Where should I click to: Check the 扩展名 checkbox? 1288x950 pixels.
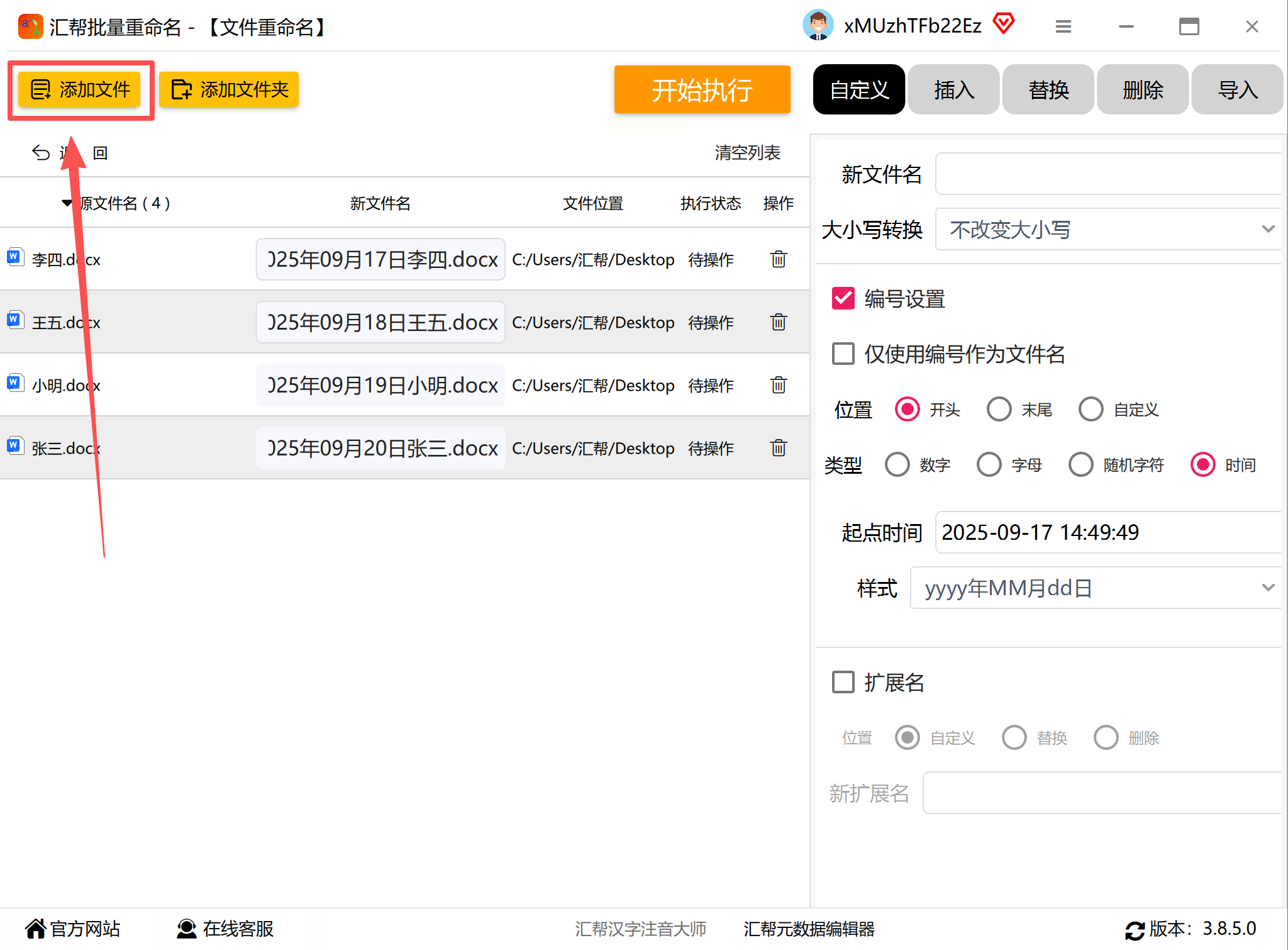click(x=843, y=682)
